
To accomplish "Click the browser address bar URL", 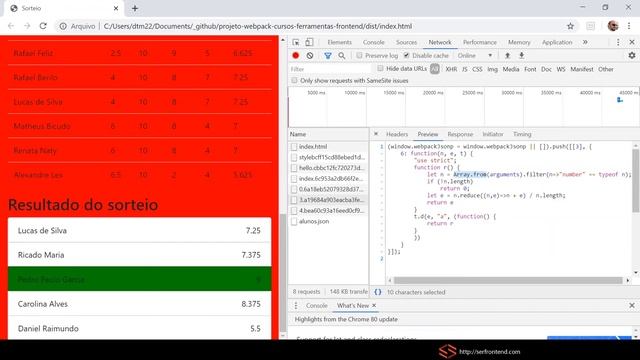I will pyautogui.click(x=258, y=26).
